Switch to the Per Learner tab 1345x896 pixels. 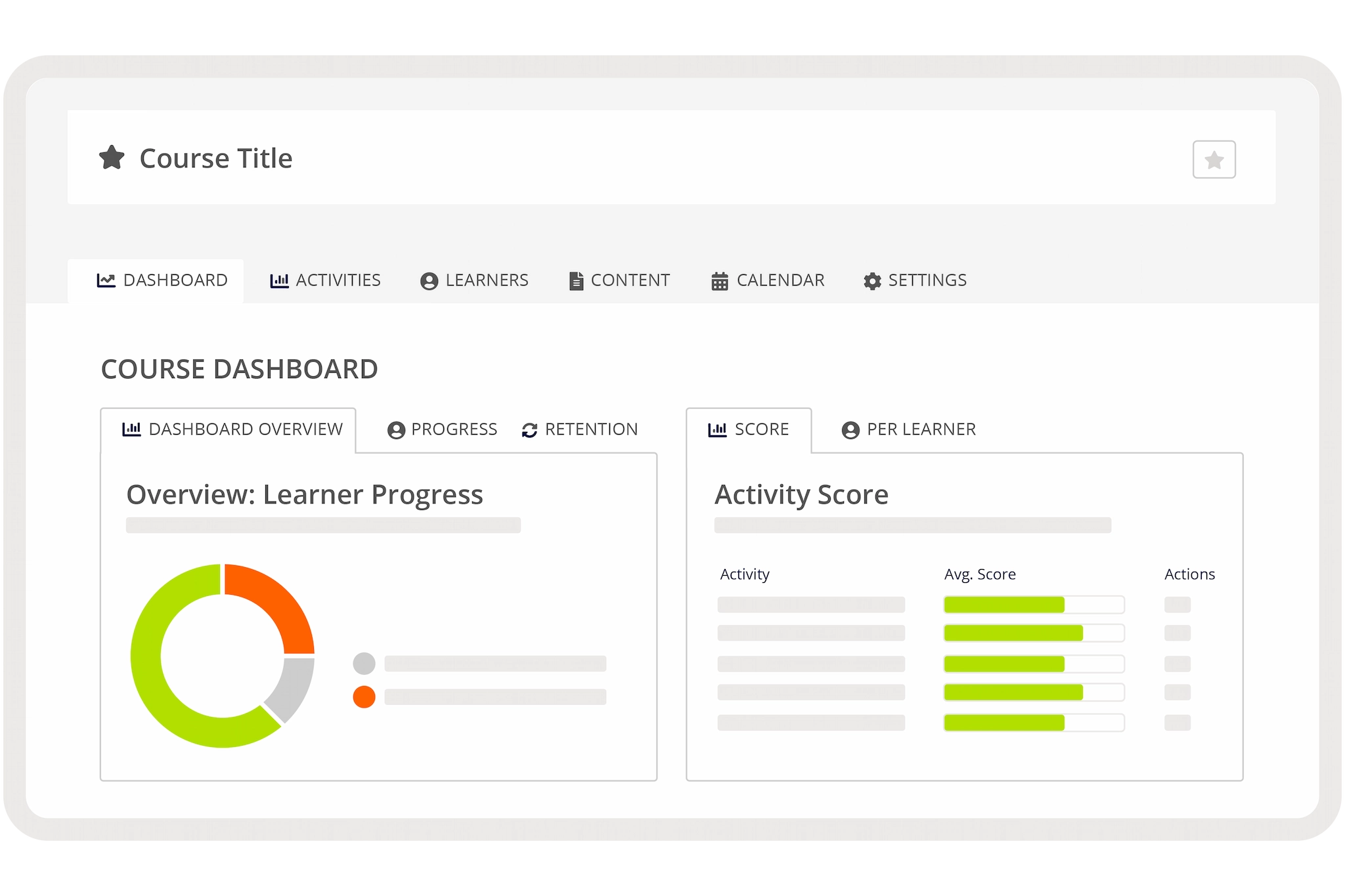tap(909, 429)
